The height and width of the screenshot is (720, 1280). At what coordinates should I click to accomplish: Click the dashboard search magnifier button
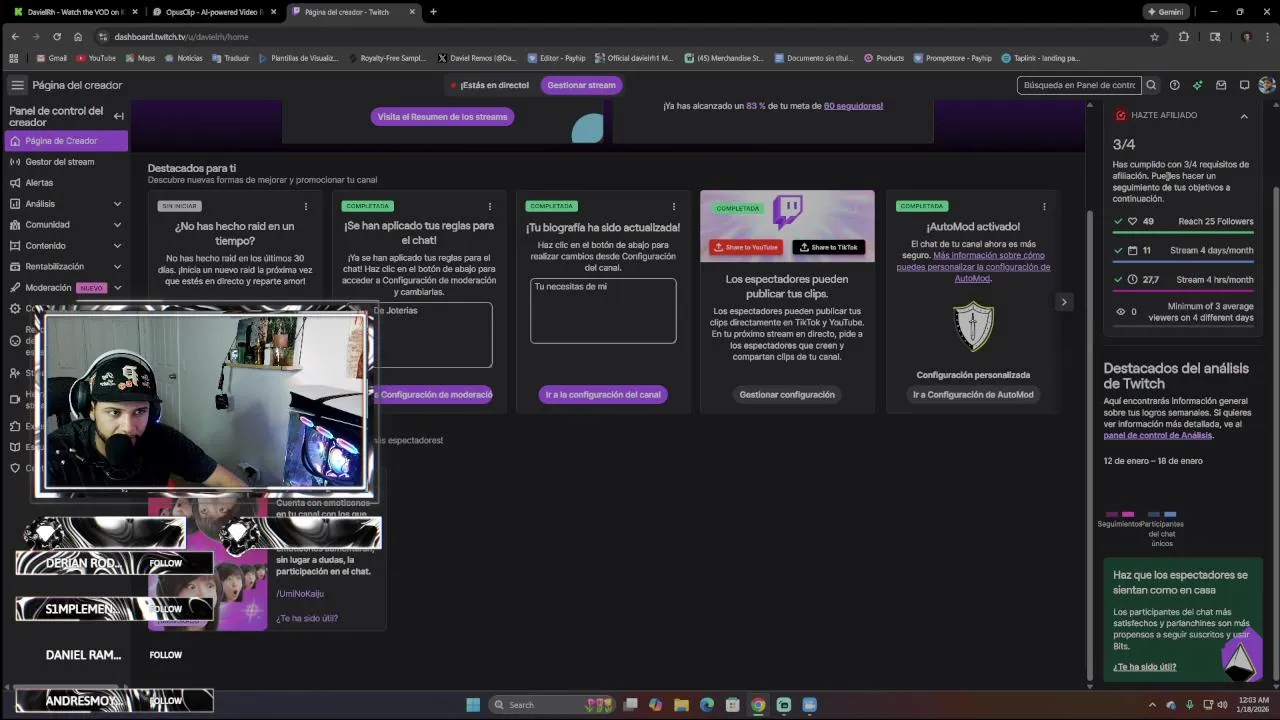point(1151,85)
